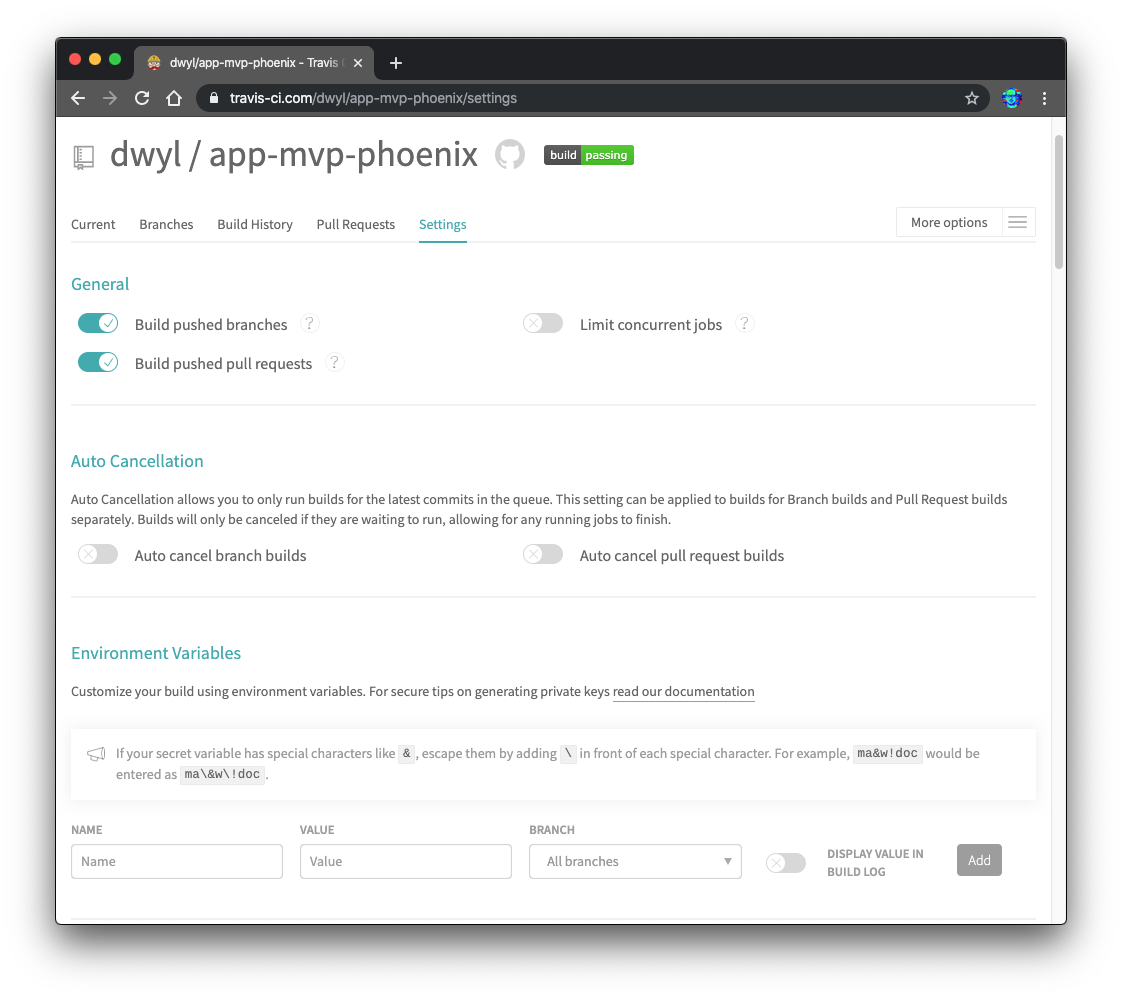1122x998 pixels.
Task: Select the Pull Requests tab
Action: [355, 224]
